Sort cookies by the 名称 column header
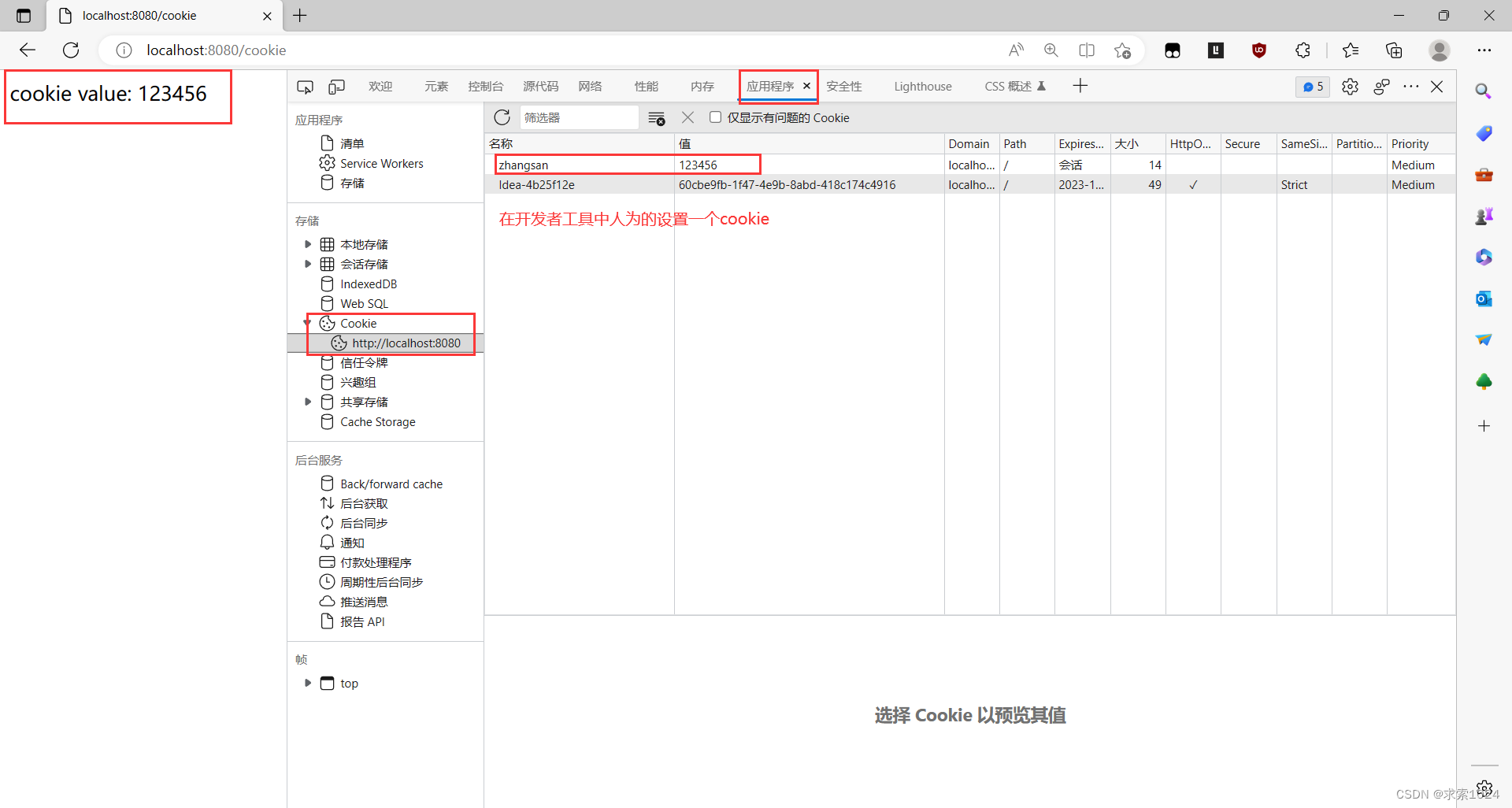Viewport: 1512px width, 808px height. (x=580, y=143)
